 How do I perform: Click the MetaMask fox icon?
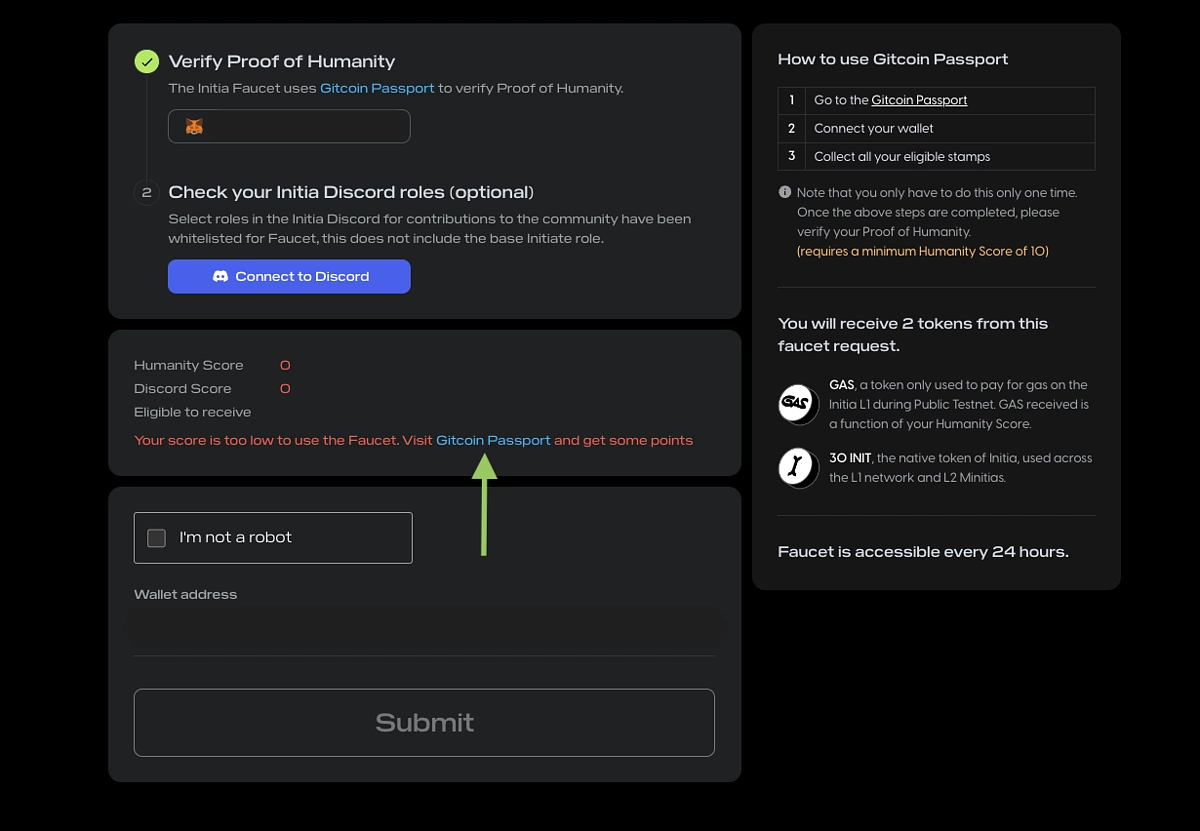click(x=194, y=127)
